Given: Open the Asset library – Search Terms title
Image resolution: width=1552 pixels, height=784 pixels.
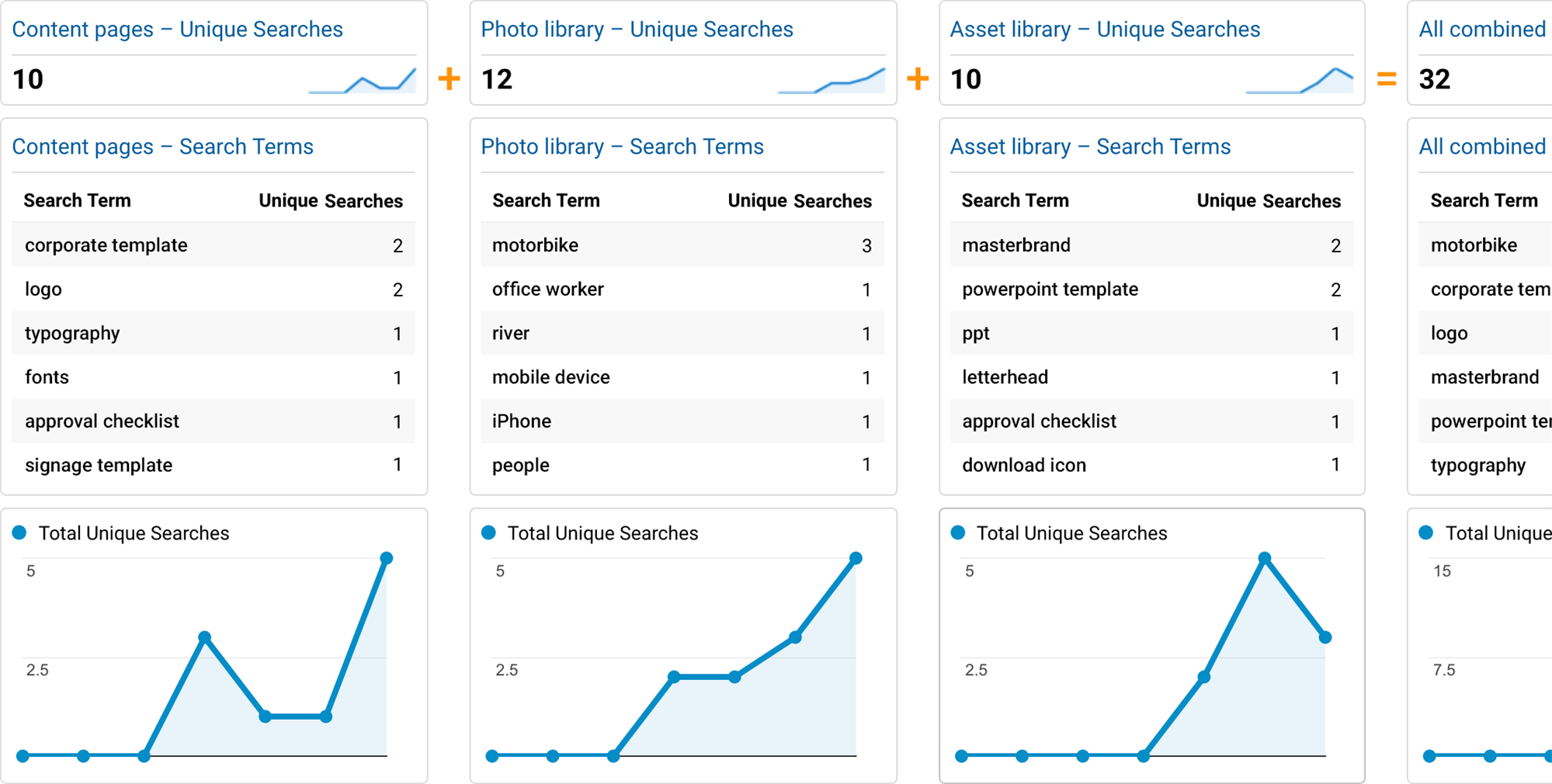Looking at the screenshot, I should pos(1090,147).
